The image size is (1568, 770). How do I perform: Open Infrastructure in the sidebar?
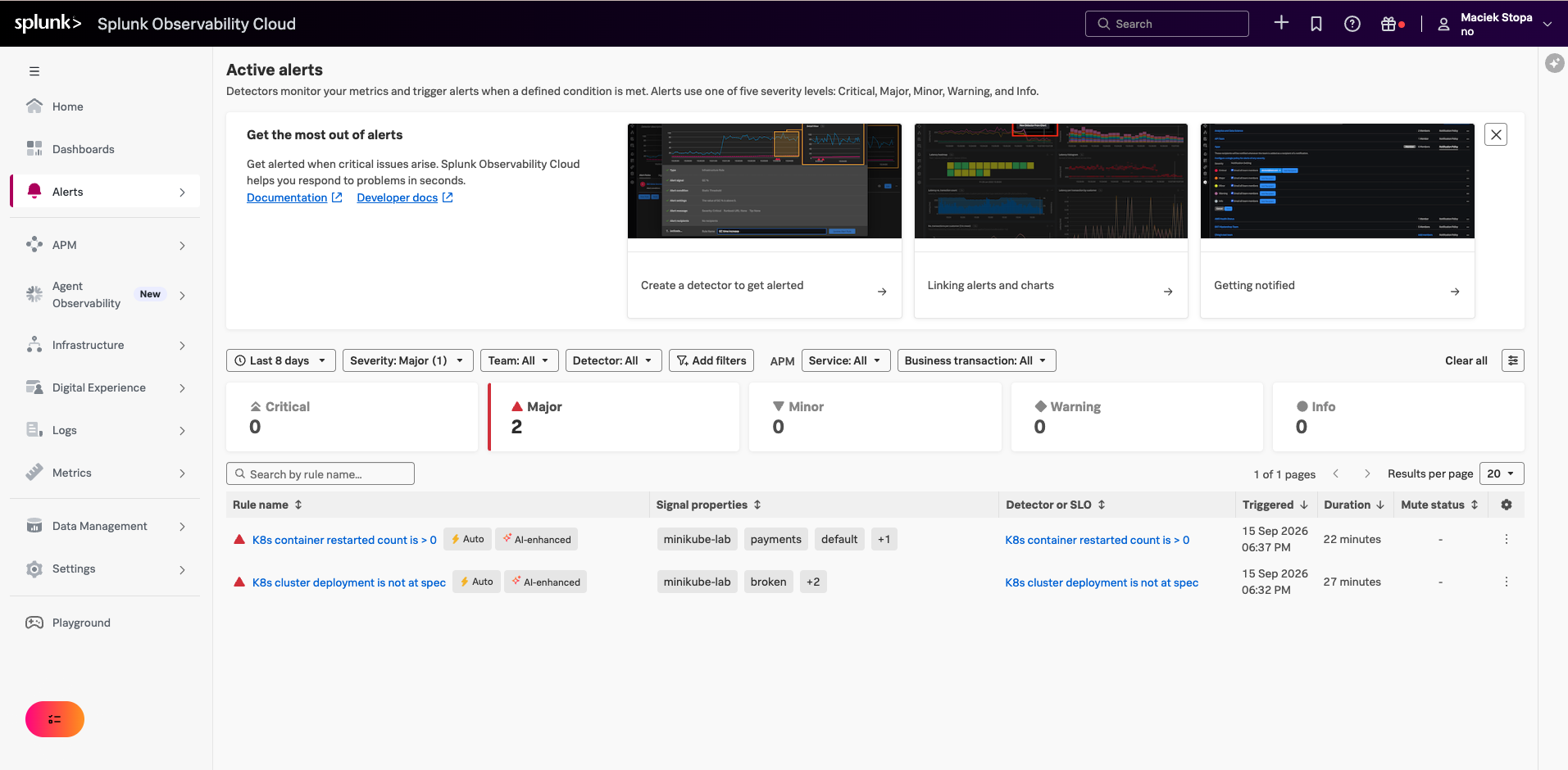(105, 345)
